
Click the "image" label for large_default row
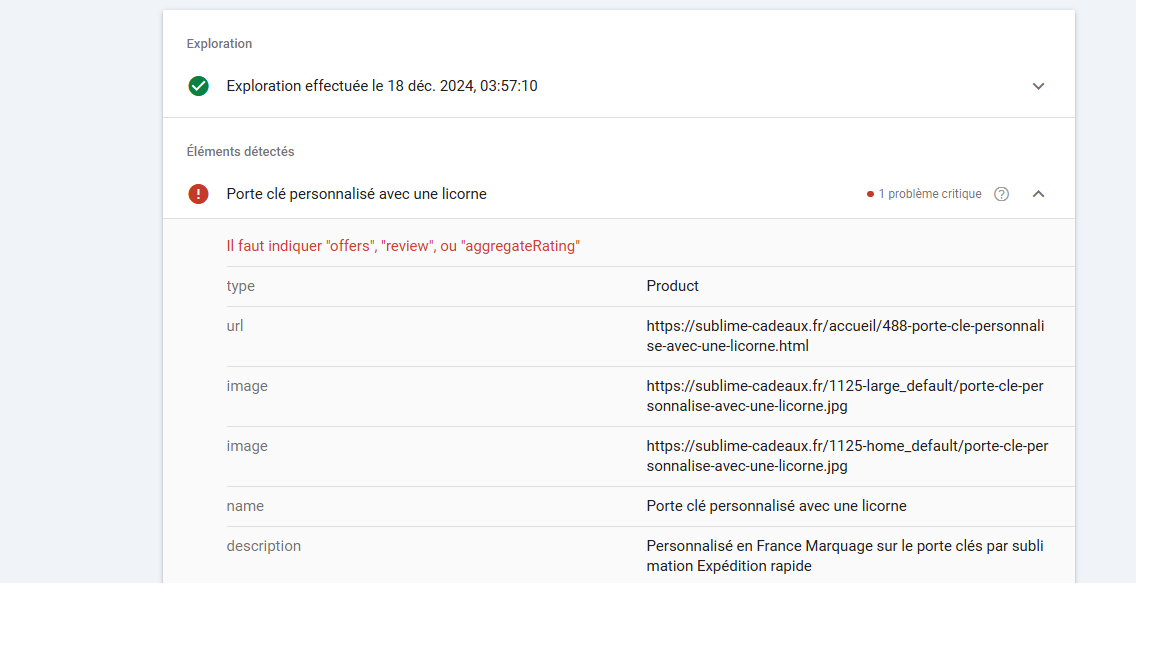coord(247,386)
